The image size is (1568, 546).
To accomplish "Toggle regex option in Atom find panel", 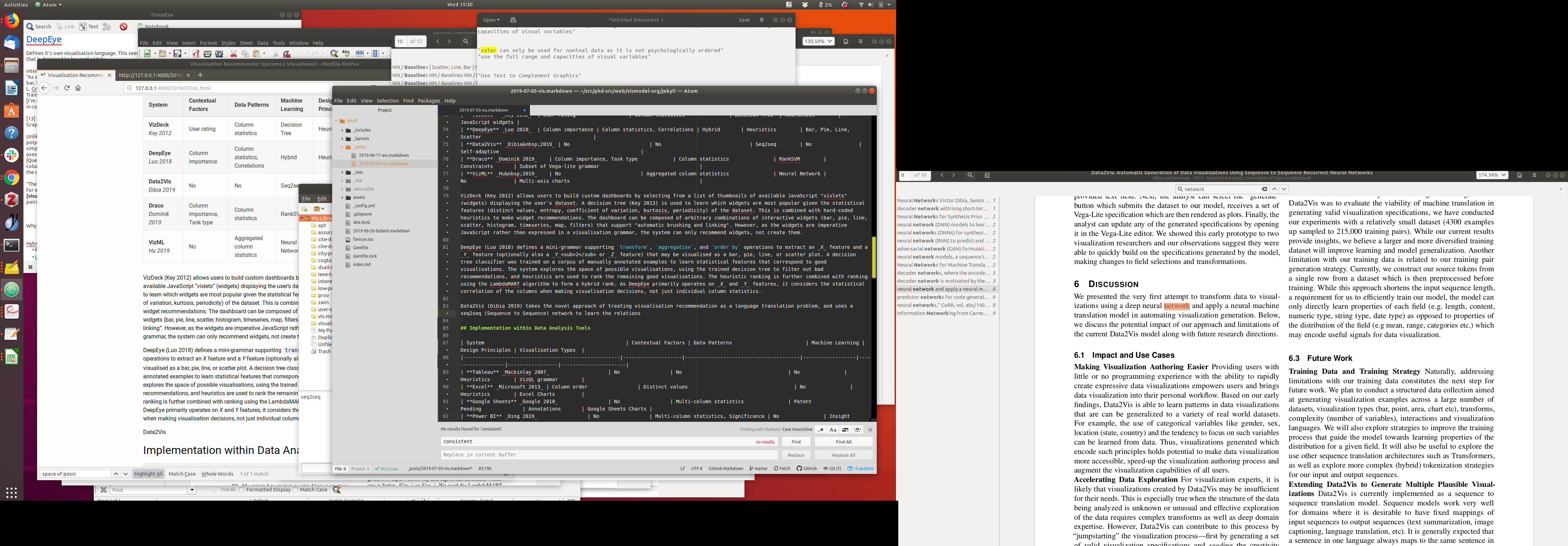I will tap(820, 430).
